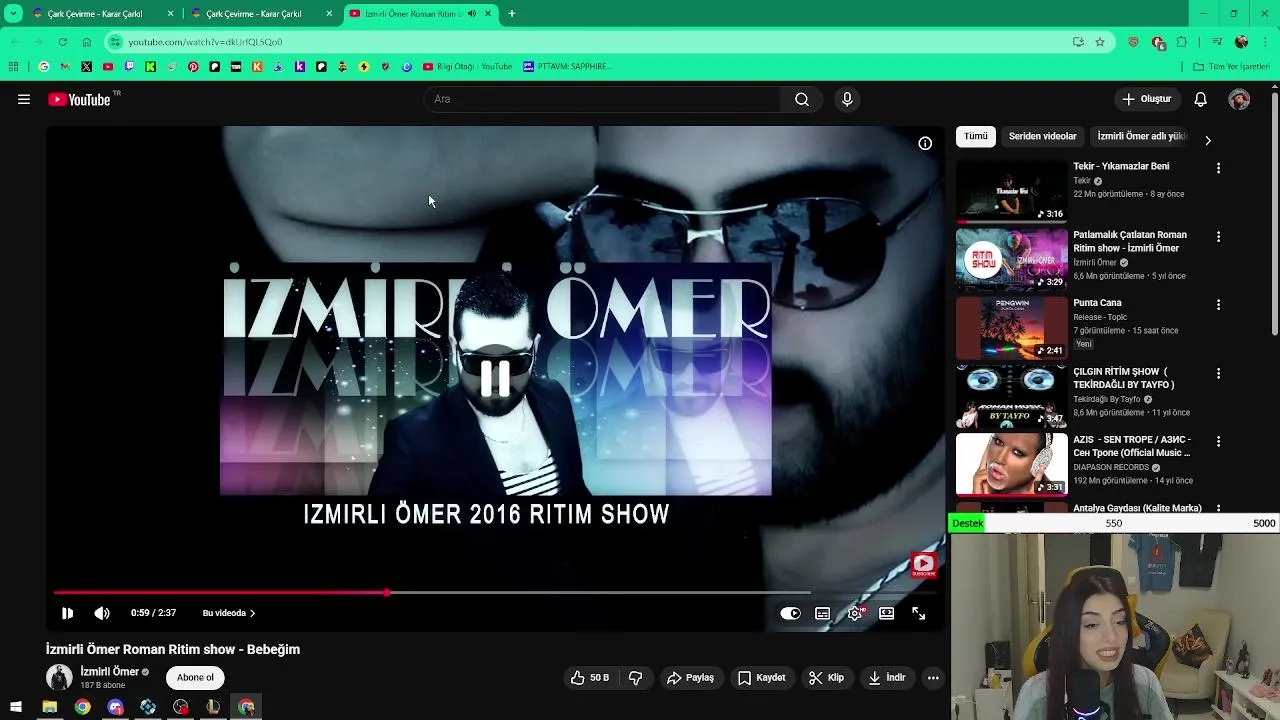Open Chrome extensions puzzle icon
The width and height of the screenshot is (1280, 720).
click(x=1182, y=42)
